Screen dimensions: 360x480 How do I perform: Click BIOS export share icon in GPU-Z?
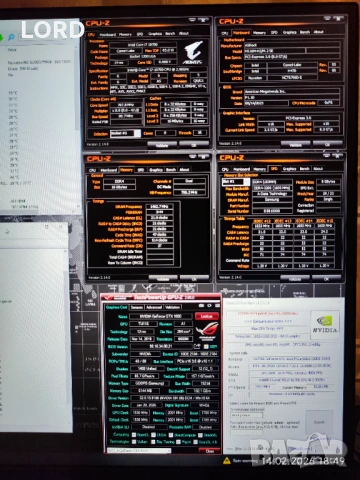[x=197, y=347]
